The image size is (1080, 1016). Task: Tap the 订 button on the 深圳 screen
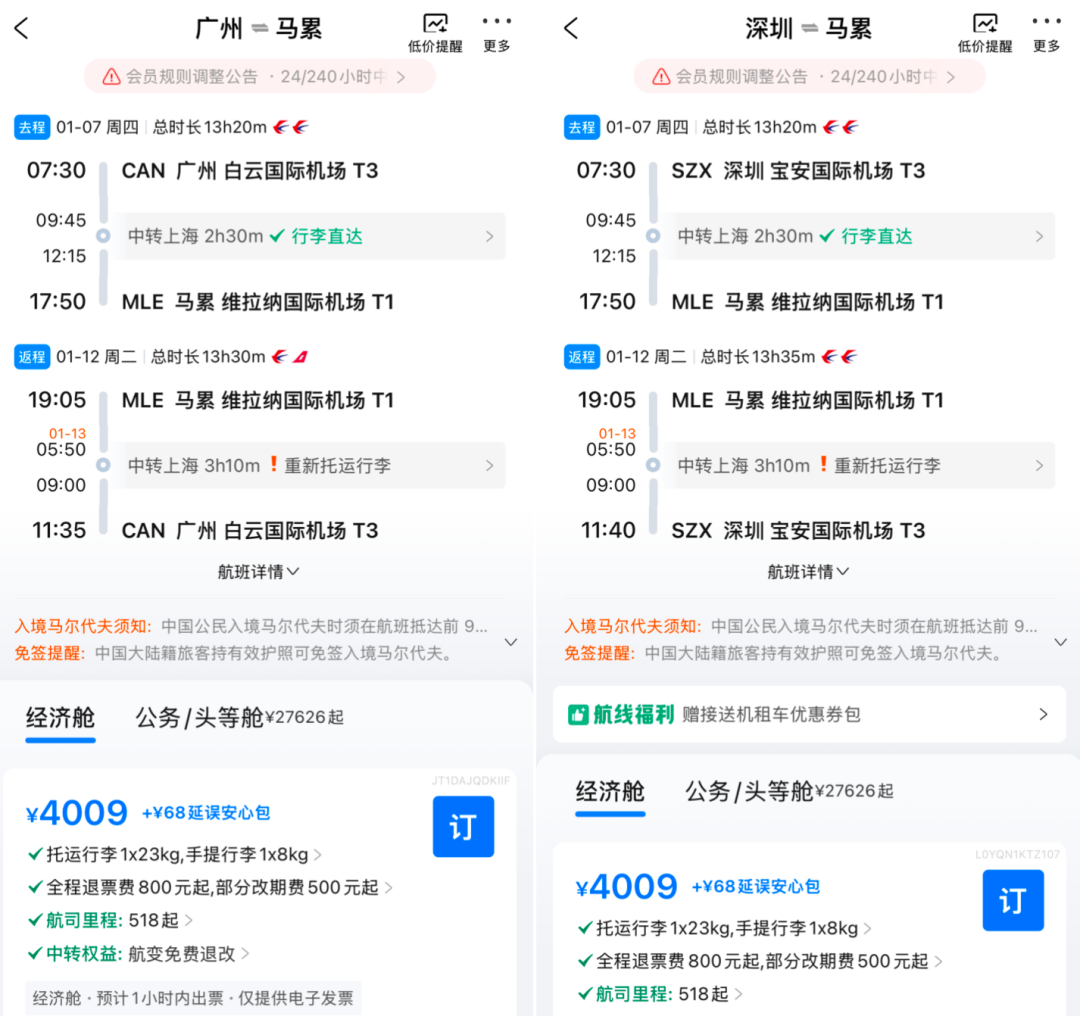click(x=1013, y=900)
